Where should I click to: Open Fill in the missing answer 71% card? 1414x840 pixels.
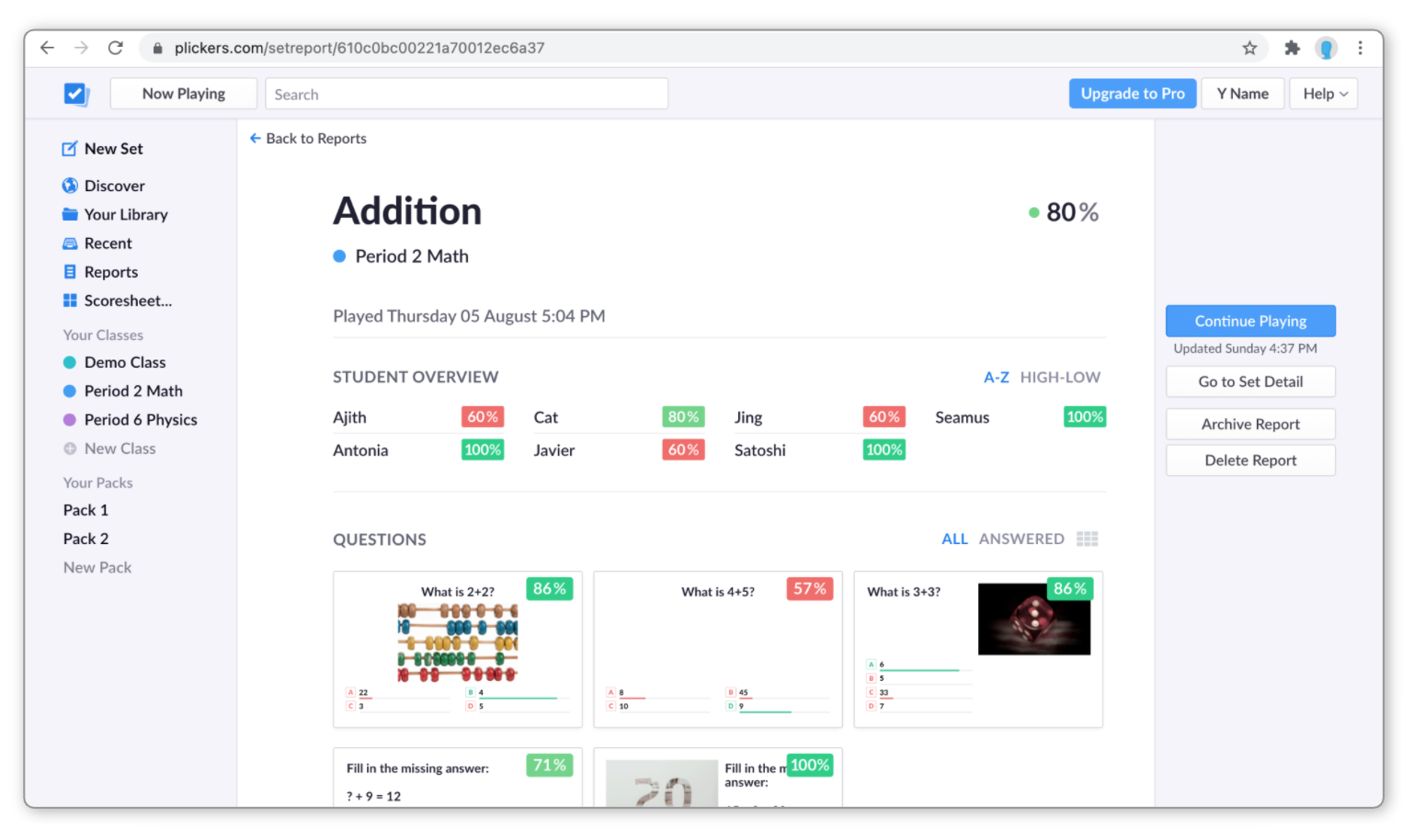tap(458, 778)
